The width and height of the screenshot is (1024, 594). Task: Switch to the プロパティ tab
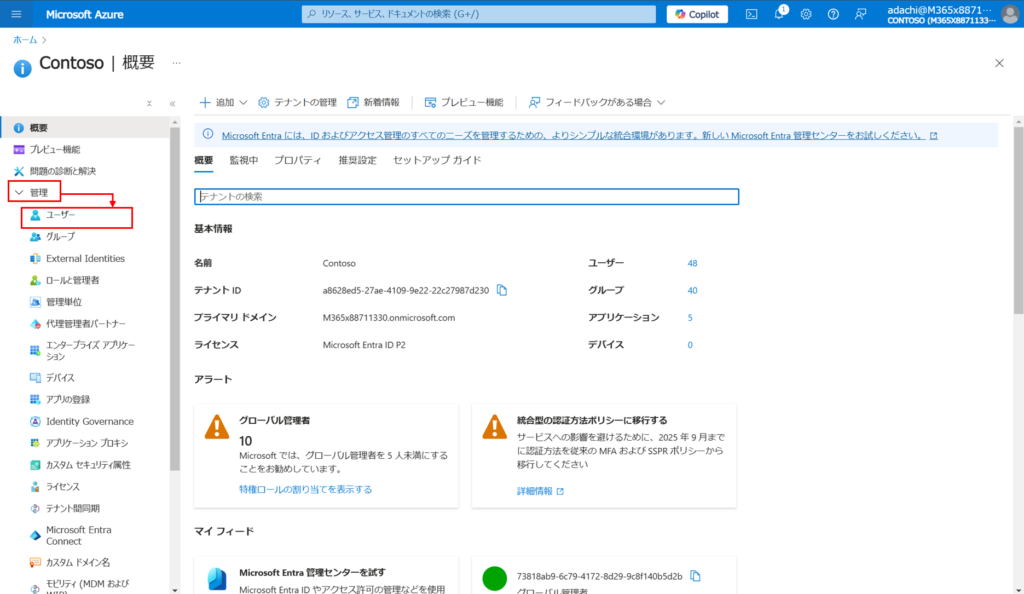click(x=298, y=161)
